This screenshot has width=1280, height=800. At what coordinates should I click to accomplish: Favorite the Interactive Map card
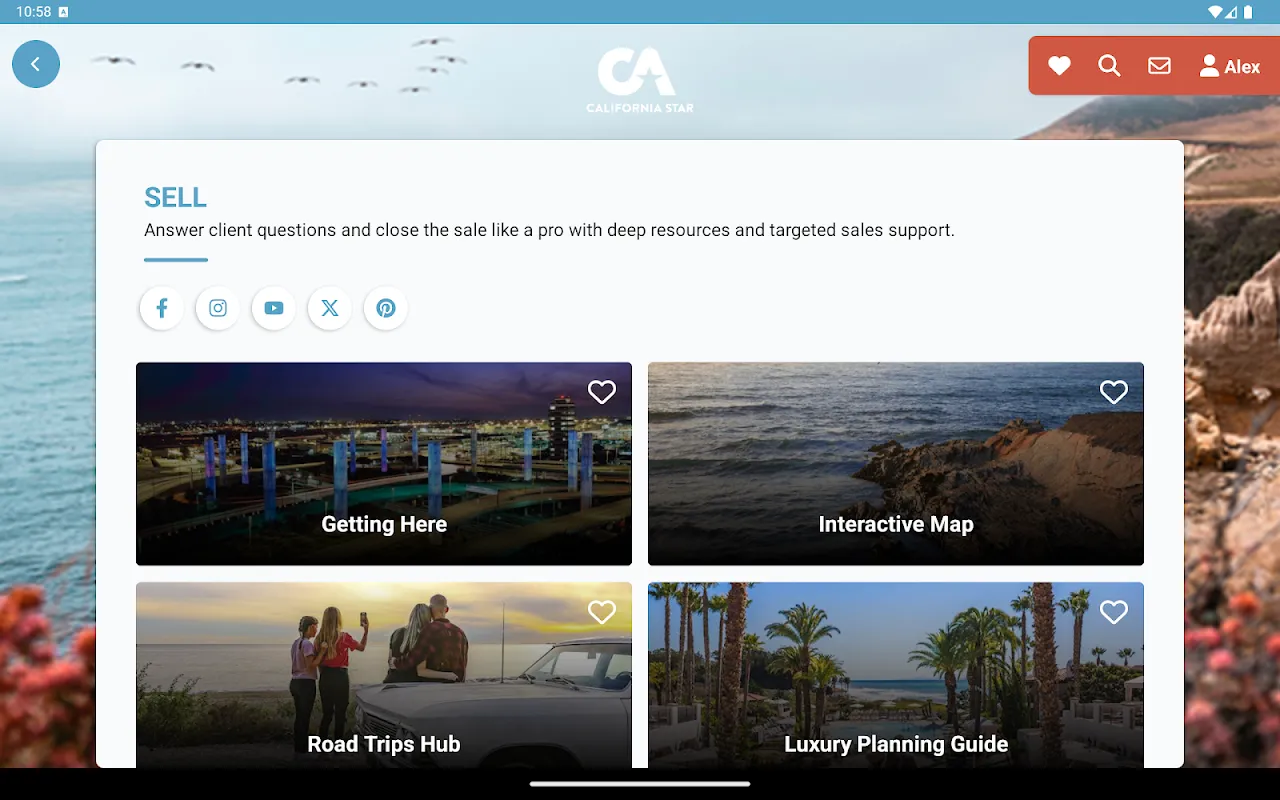[x=1114, y=392]
